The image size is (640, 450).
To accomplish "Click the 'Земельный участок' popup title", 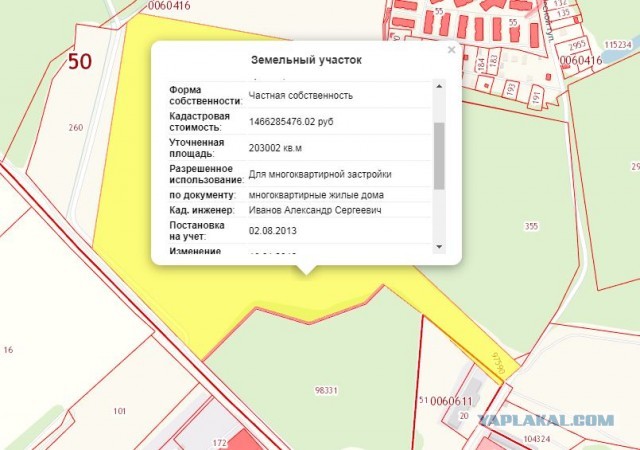I will pos(306,60).
